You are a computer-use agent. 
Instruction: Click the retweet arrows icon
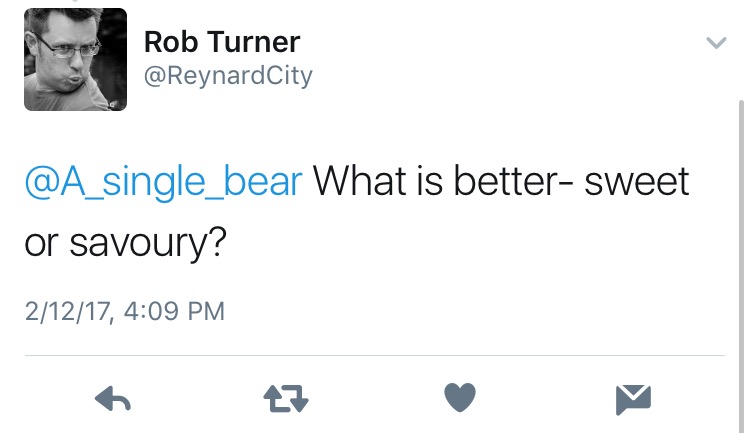(x=286, y=401)
